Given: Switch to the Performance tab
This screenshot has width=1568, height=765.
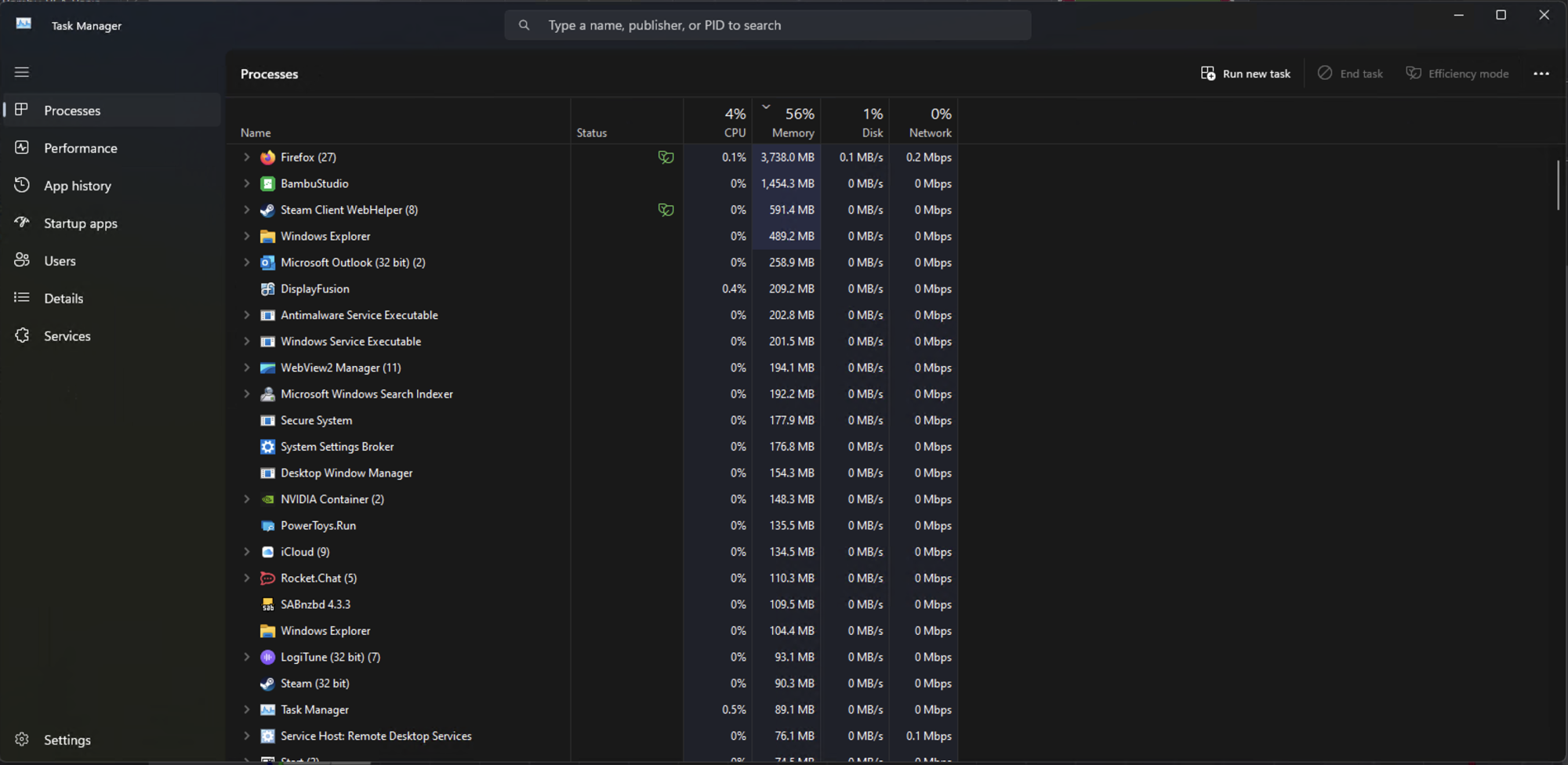Looking at the screenshot, I should tap(112, 148).
